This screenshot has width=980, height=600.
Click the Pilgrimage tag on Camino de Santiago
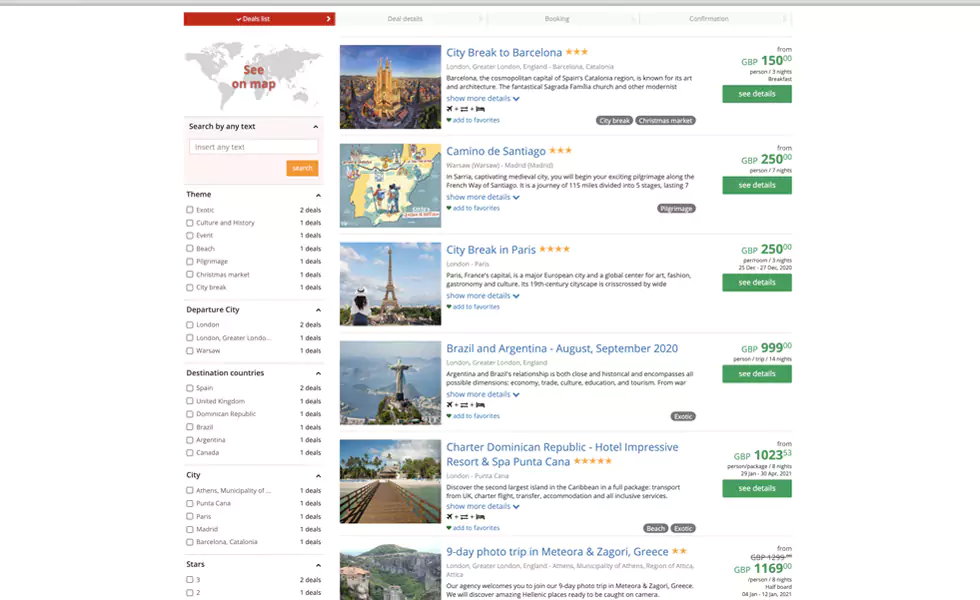[676, 209]
